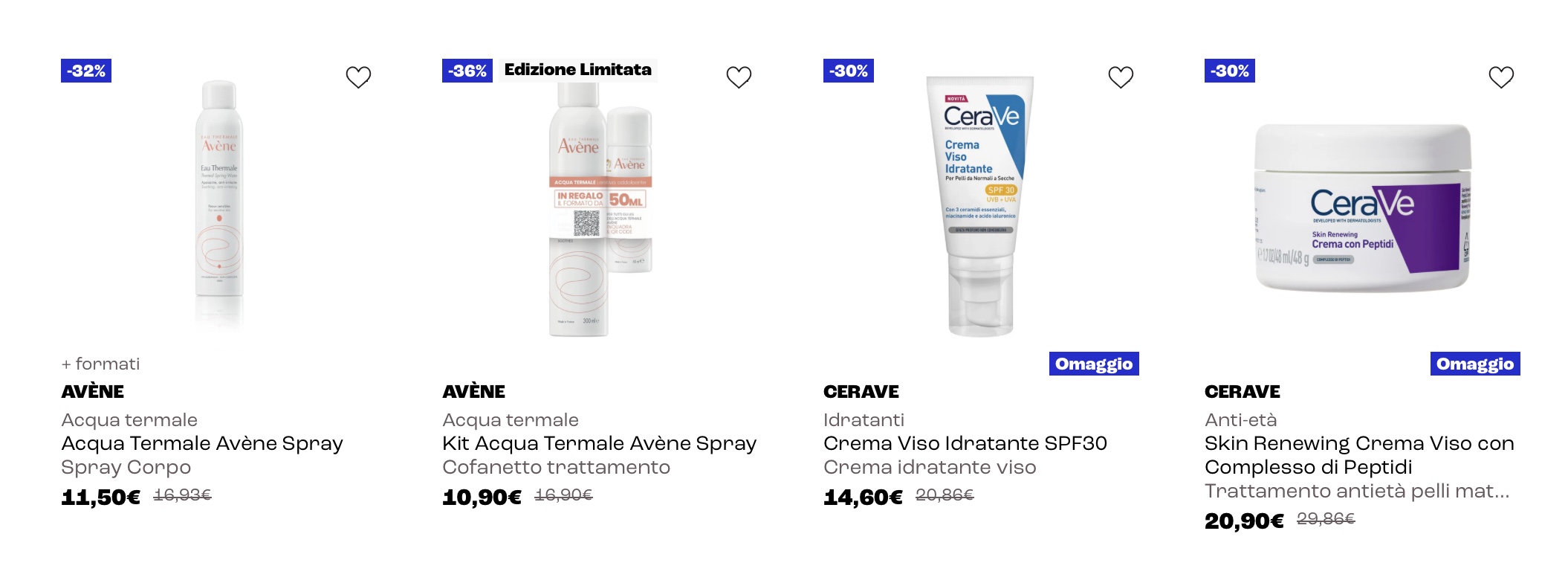Open Acqua Termale Avène Spray product link
Image resolution: width=1568 pixels, height=586 pixels.
coord(202,443)
